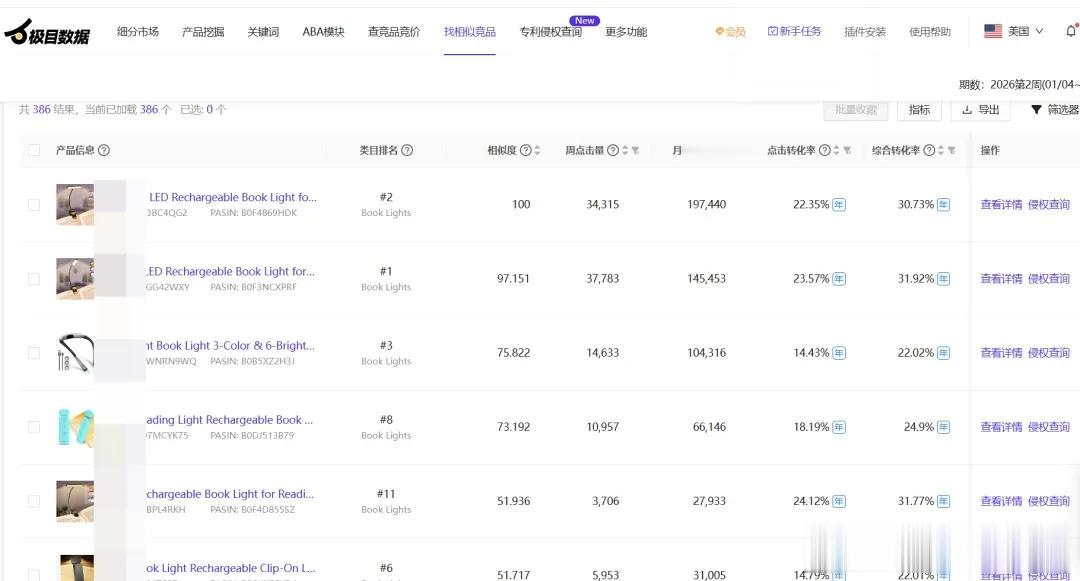Open the 美国 country dropdown

tap(1014, 32)
